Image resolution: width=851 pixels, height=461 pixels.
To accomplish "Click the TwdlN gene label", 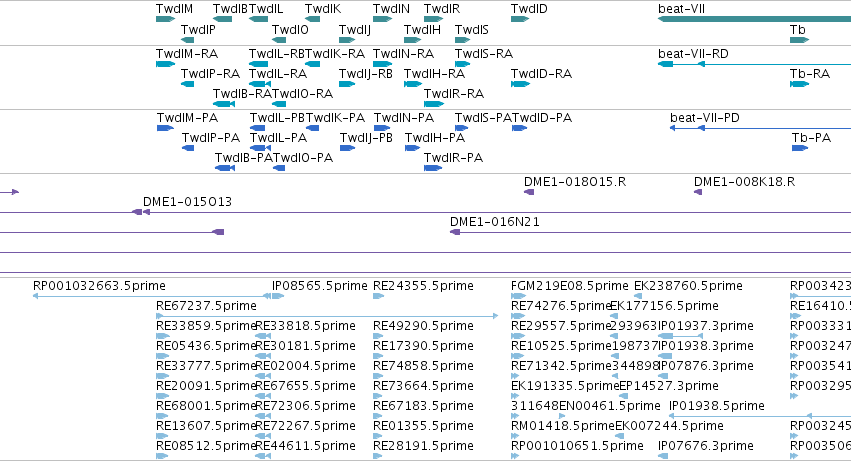I will [391, 9].
